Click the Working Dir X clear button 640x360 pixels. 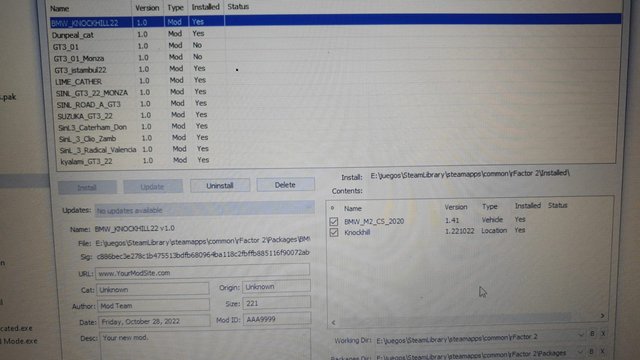pyautogui.click(x=603, y=334)
